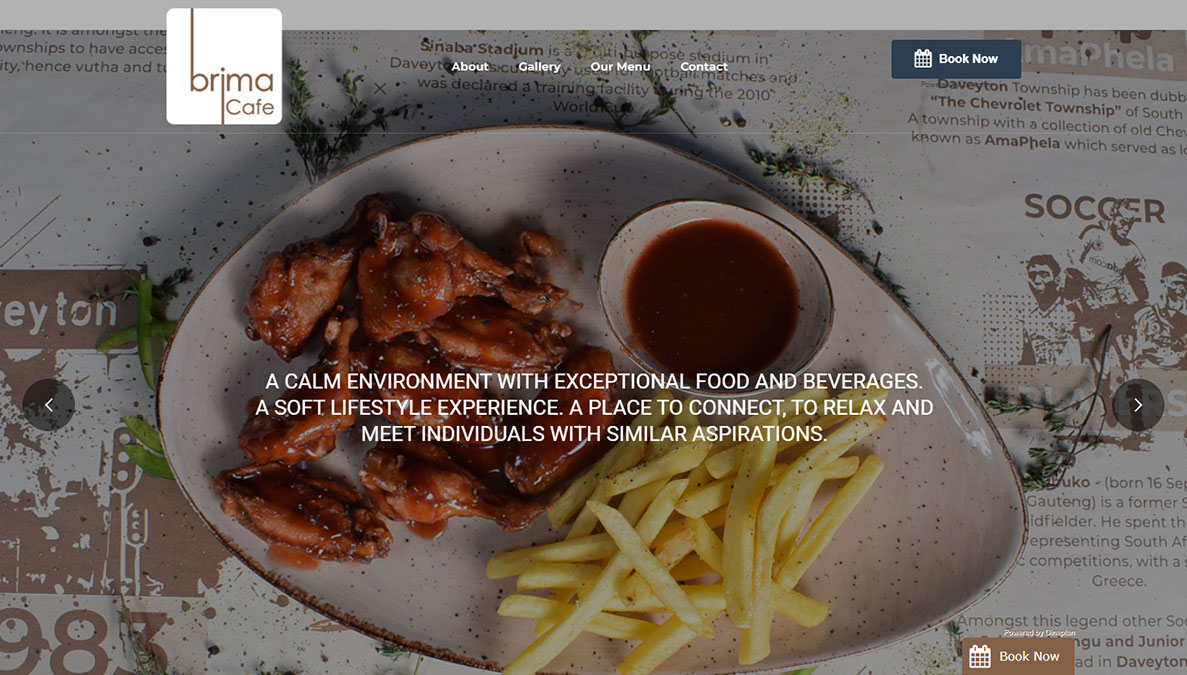1187x675 pixels.
Task: Click calendar icon in navy Book Now
Action: [x=923, y=58]
